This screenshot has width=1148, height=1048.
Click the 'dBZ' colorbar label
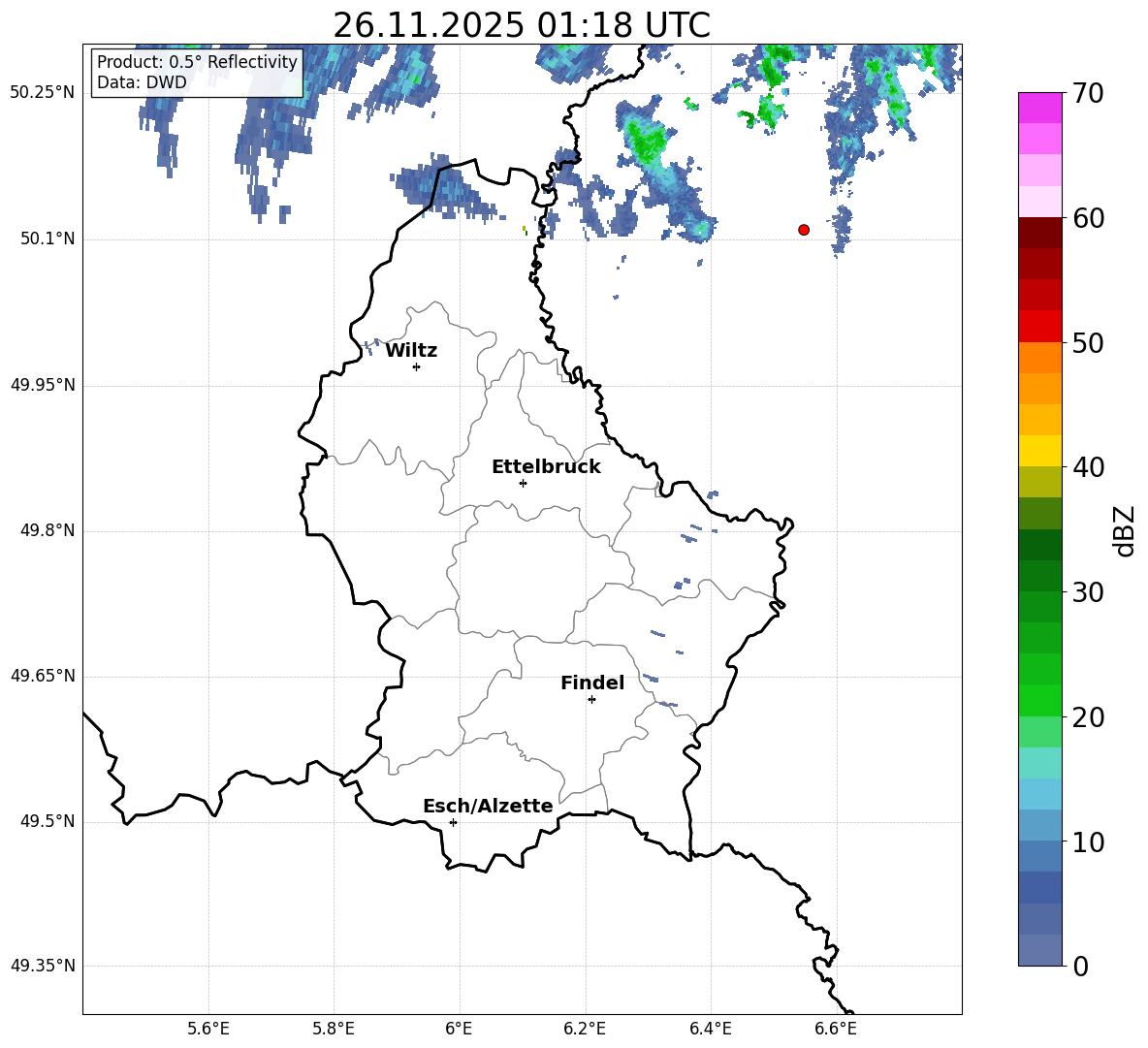click(1124, 530)
